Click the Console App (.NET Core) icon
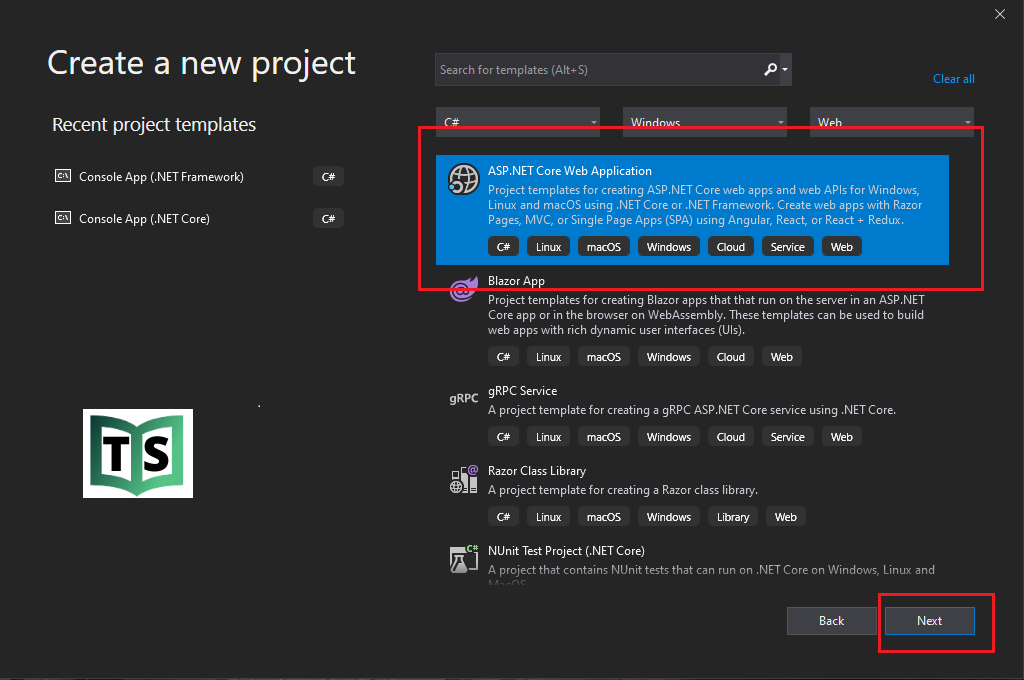Viewport: 1024px width, 680px height. (x=62, y=218)
